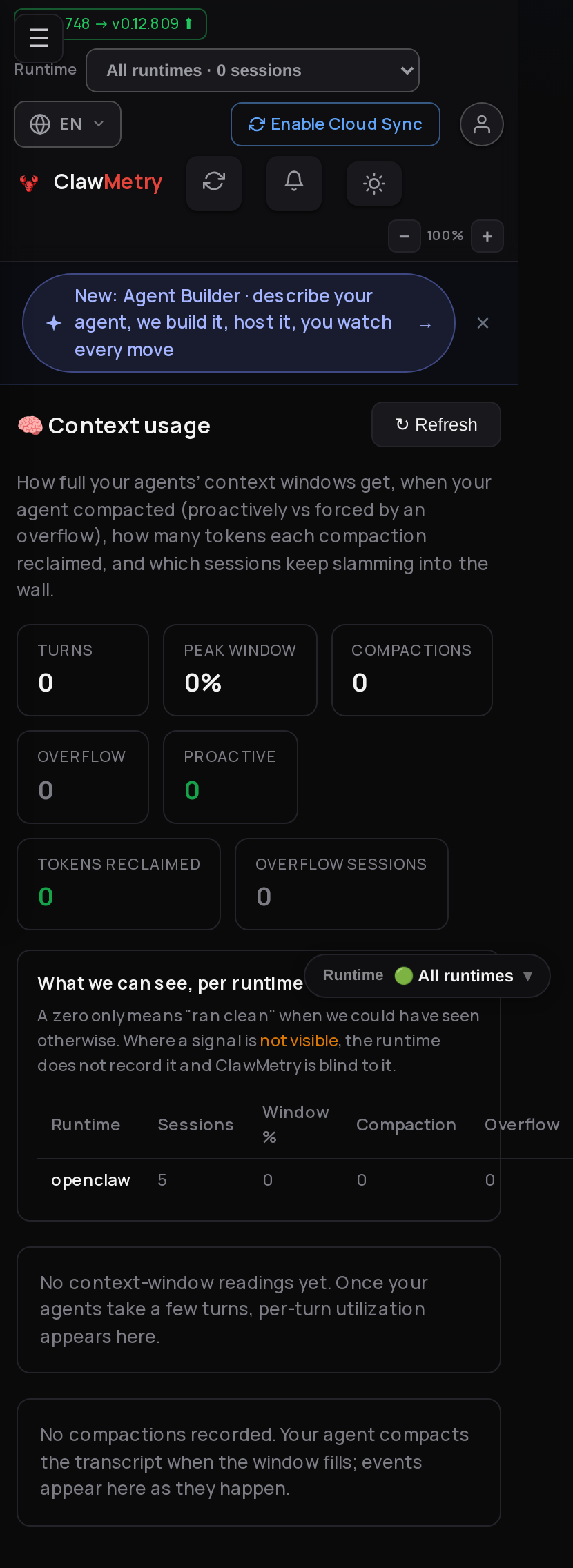Click Enable Cloud Sync button
This screenshot has width=573, height=1568.
pos(336,124)
